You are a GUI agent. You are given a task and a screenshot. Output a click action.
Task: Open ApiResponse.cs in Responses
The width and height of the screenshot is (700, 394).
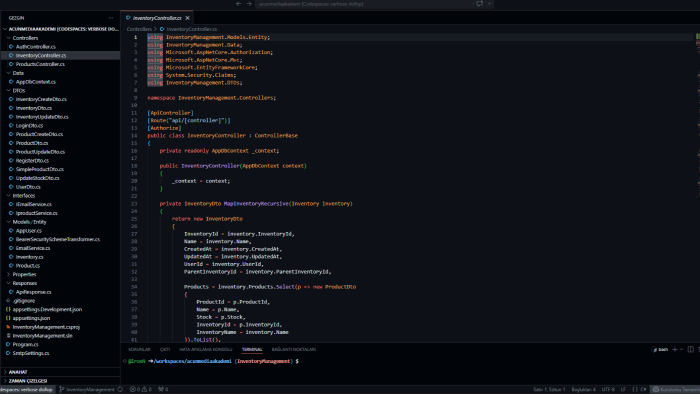(33, 292)
